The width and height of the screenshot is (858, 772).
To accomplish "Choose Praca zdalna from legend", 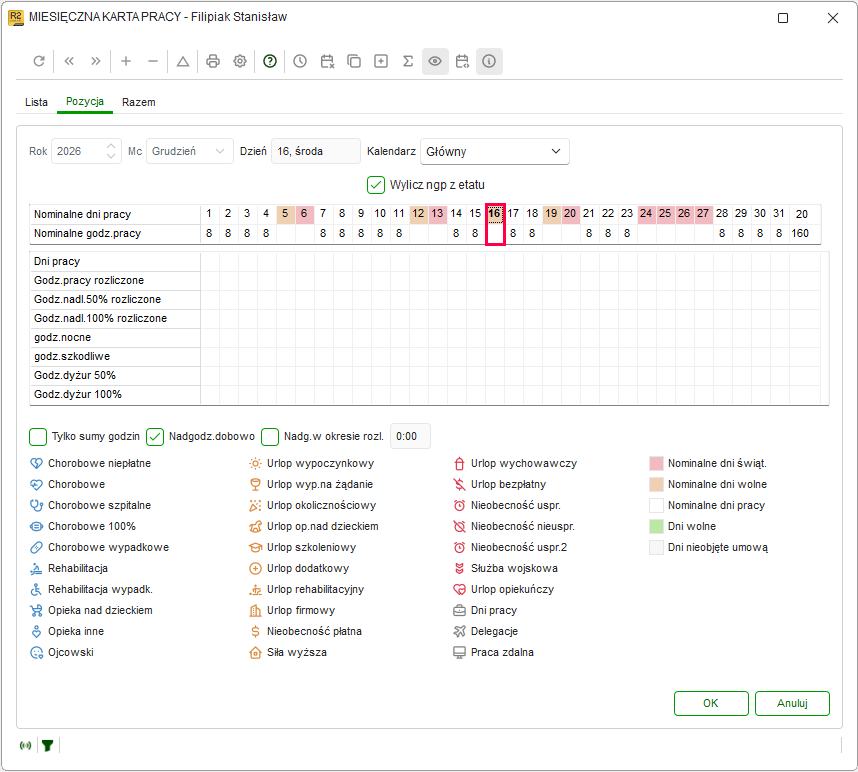I will pyautogui.click(x=493, y=653).
